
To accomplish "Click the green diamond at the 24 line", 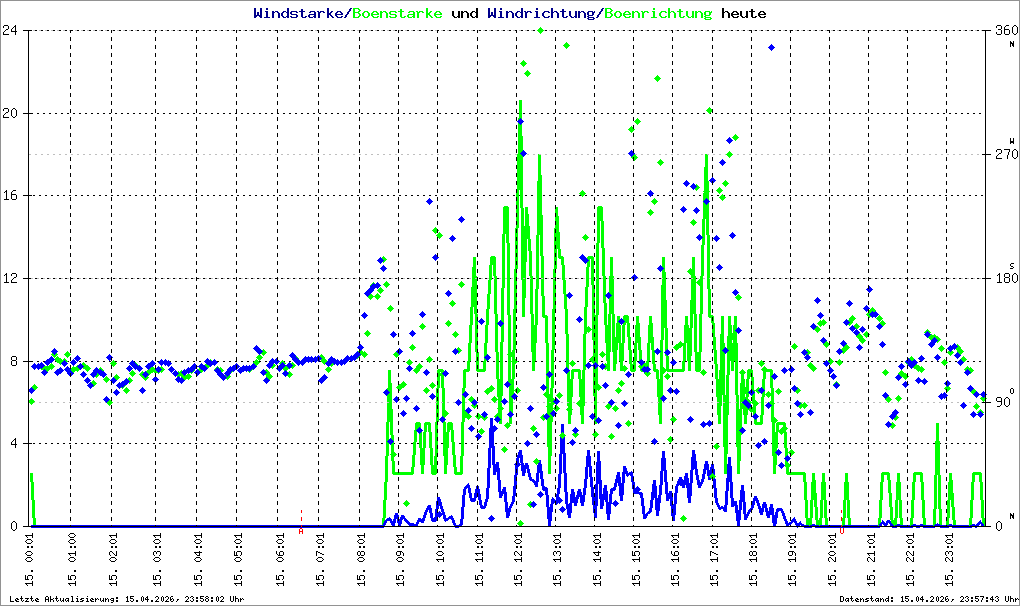I will [x=541, y=31].
